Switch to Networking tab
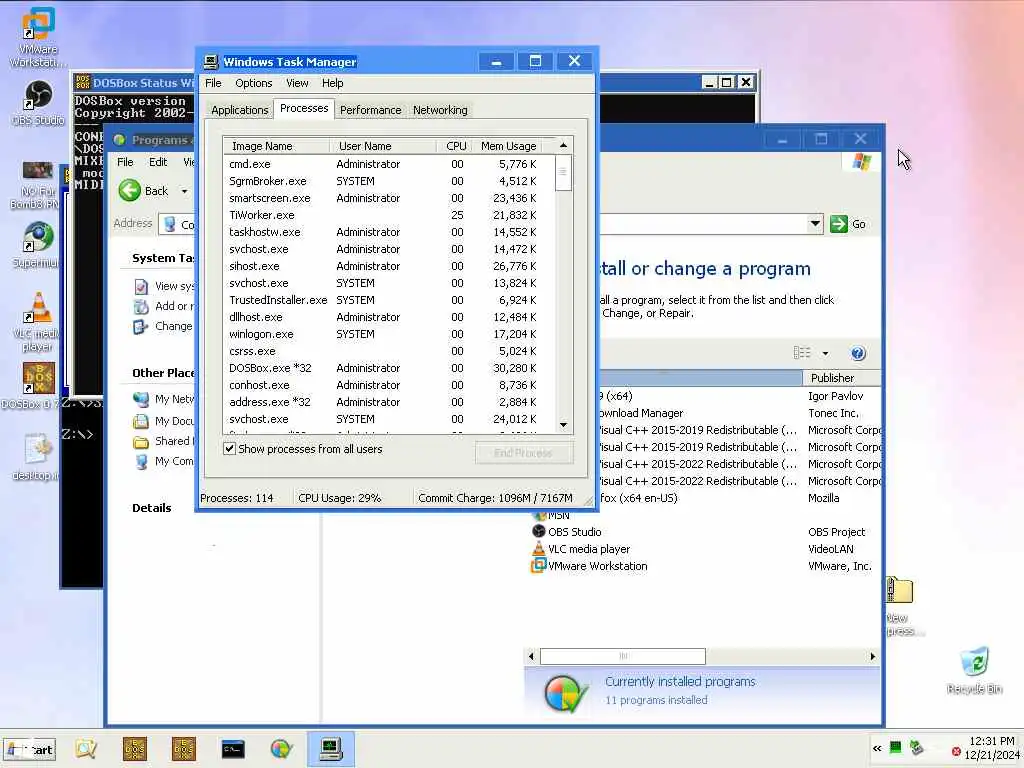This screenshot has height=768, width=1024. [440, 110]
